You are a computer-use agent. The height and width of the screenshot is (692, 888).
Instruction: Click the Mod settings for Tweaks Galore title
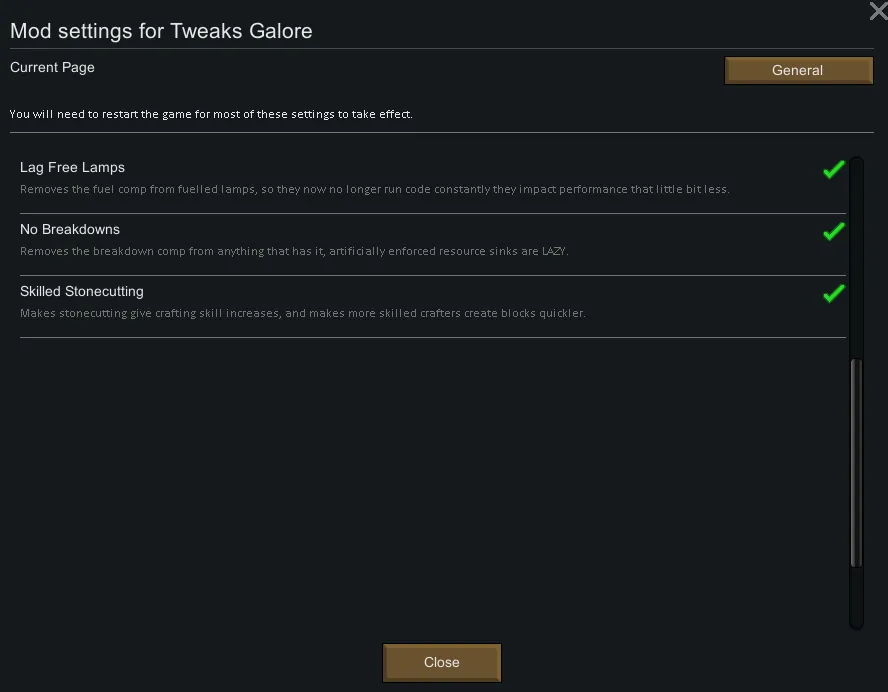click(161, 31)
